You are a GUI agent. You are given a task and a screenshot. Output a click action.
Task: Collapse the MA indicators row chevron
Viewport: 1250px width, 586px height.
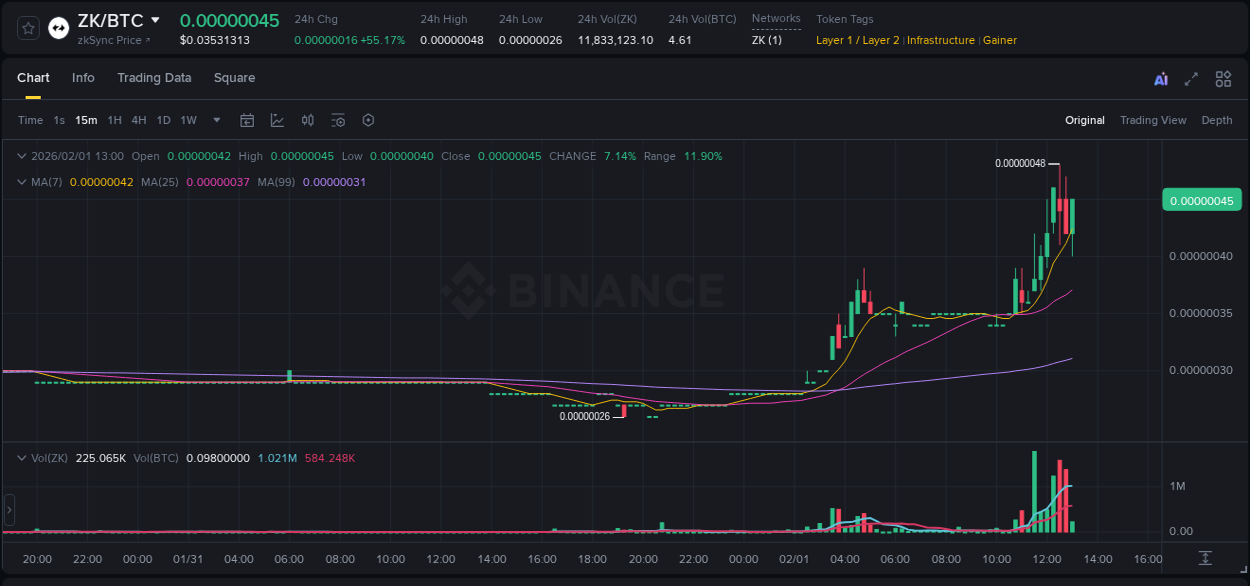point(22,182)
